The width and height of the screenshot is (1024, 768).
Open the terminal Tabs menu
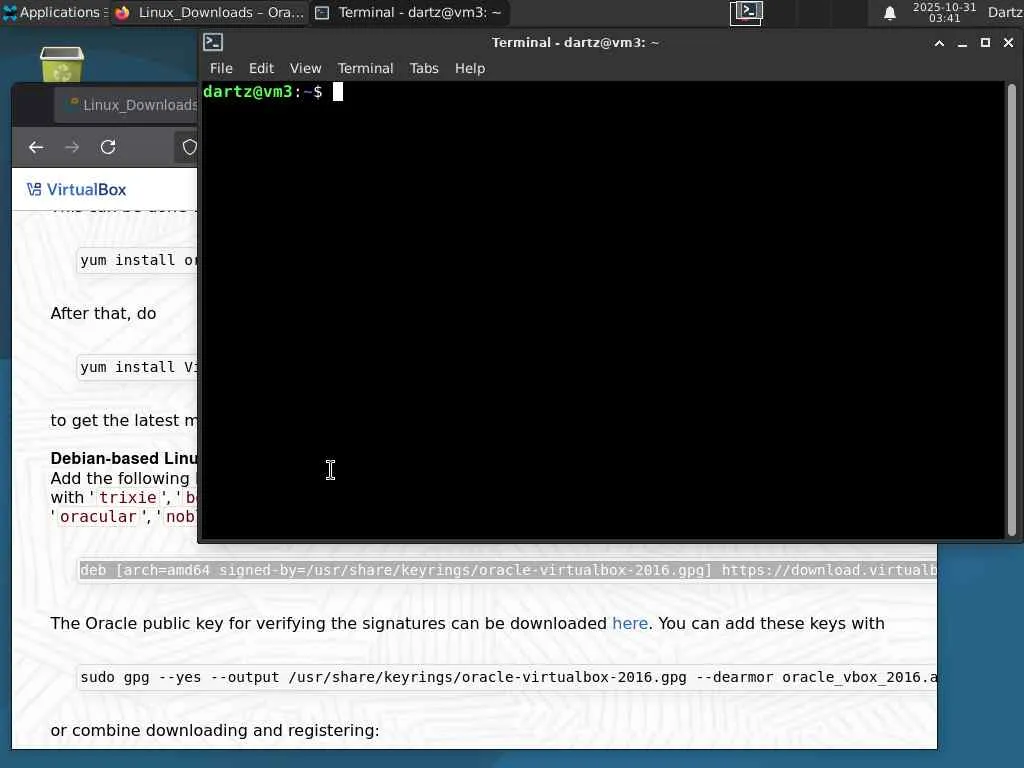424,69
